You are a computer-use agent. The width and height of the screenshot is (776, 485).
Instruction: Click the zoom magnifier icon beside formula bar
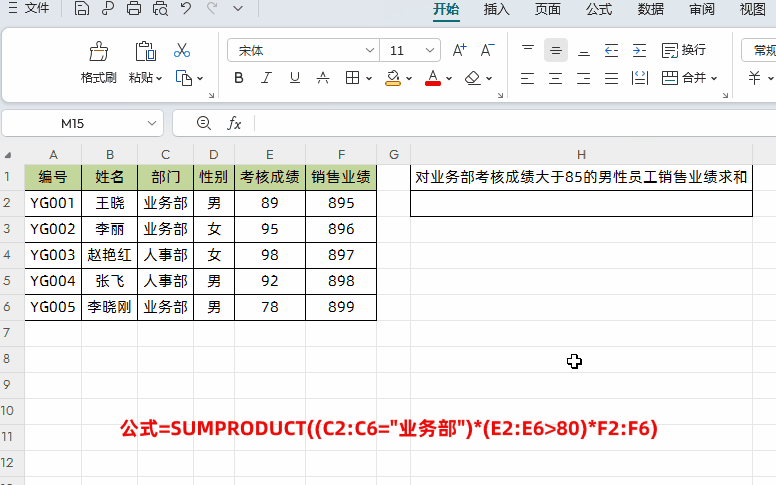pyautogui.click(x=203, y=123)
